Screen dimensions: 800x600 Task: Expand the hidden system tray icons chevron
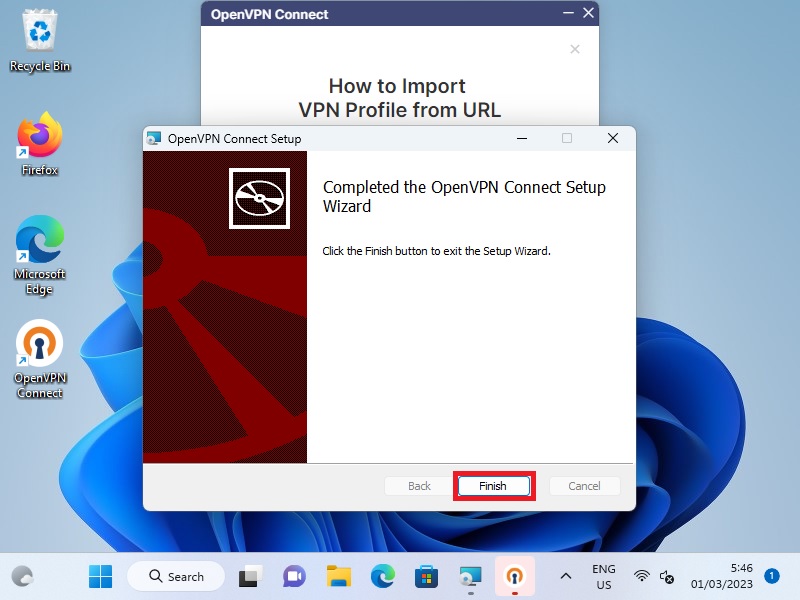[565, 576]
